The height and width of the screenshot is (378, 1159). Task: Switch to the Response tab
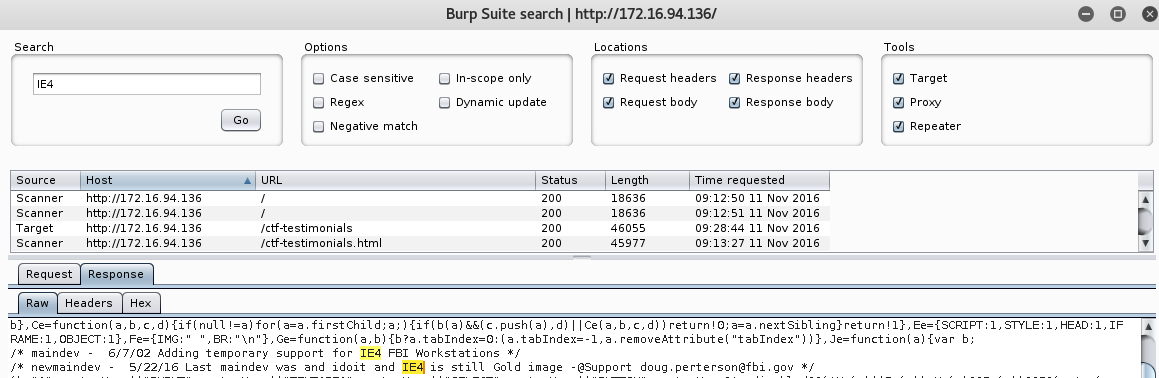point(116,274)
